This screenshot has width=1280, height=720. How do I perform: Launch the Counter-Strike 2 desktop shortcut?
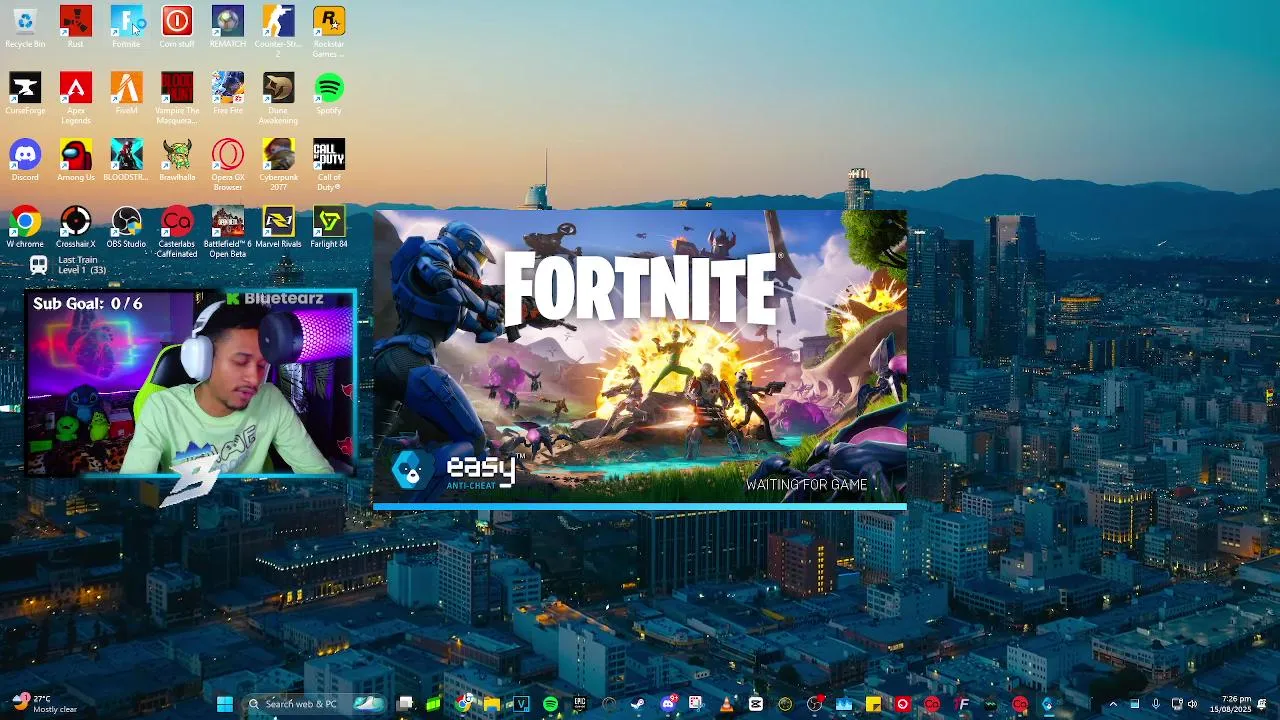278,31
